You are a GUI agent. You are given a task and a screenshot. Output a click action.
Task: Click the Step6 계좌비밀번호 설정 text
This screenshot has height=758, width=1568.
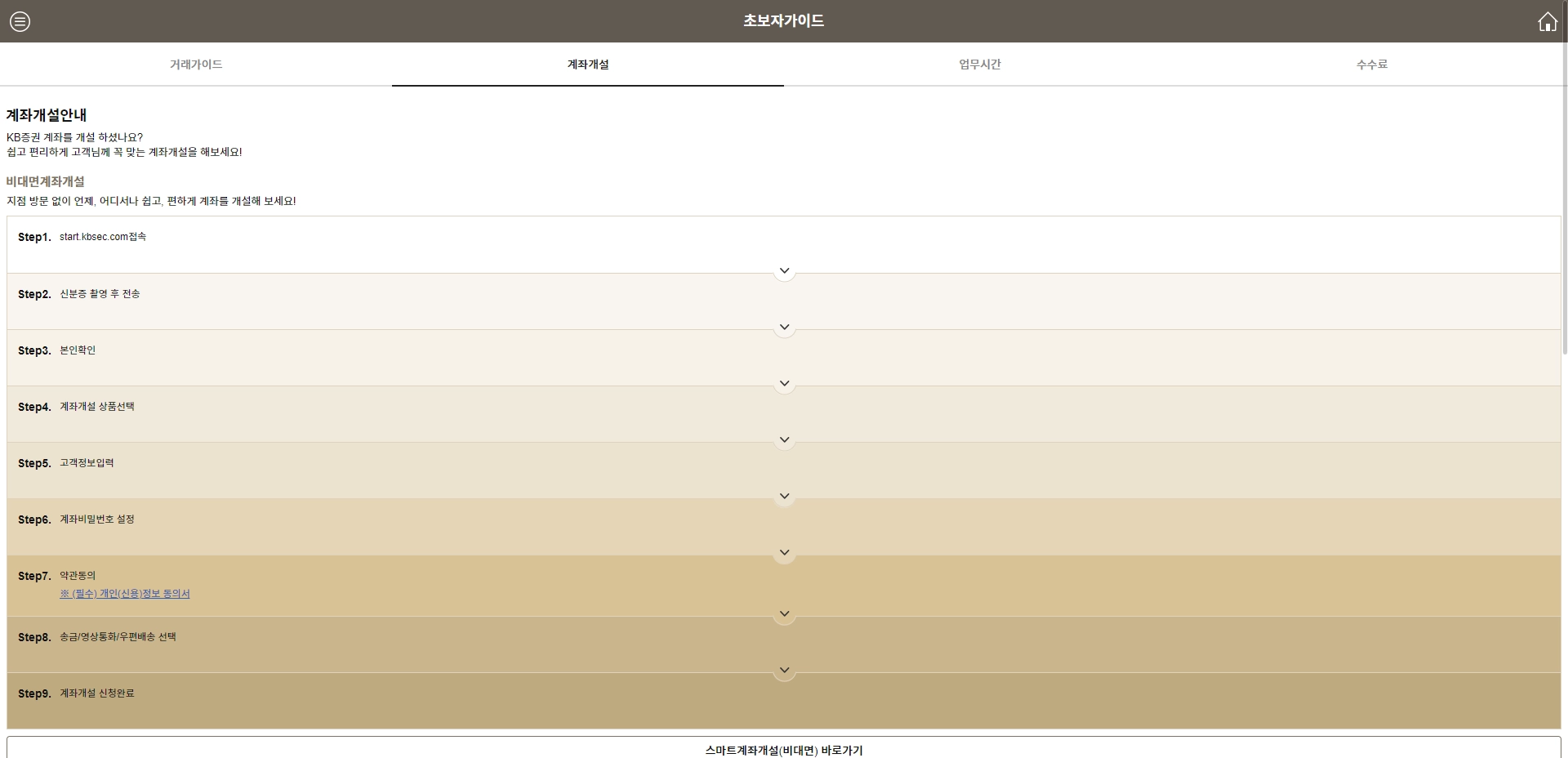click(97, 519)
